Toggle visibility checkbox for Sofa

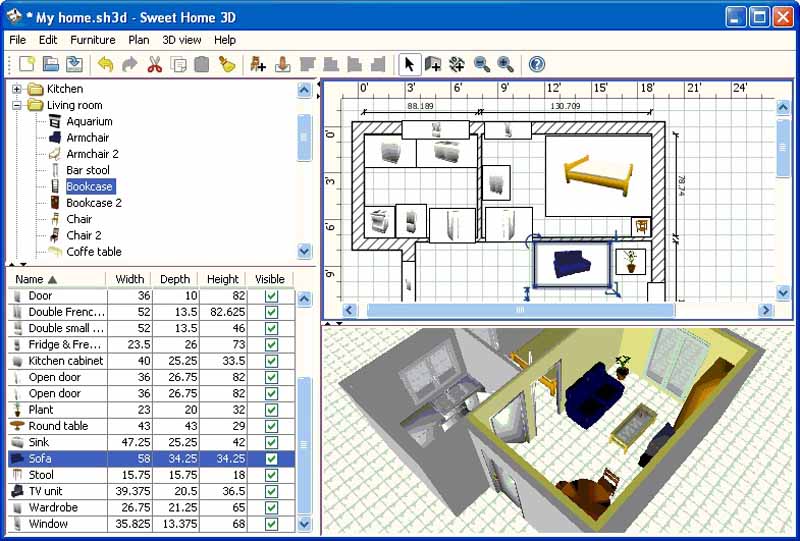click(x=271, y=459)
